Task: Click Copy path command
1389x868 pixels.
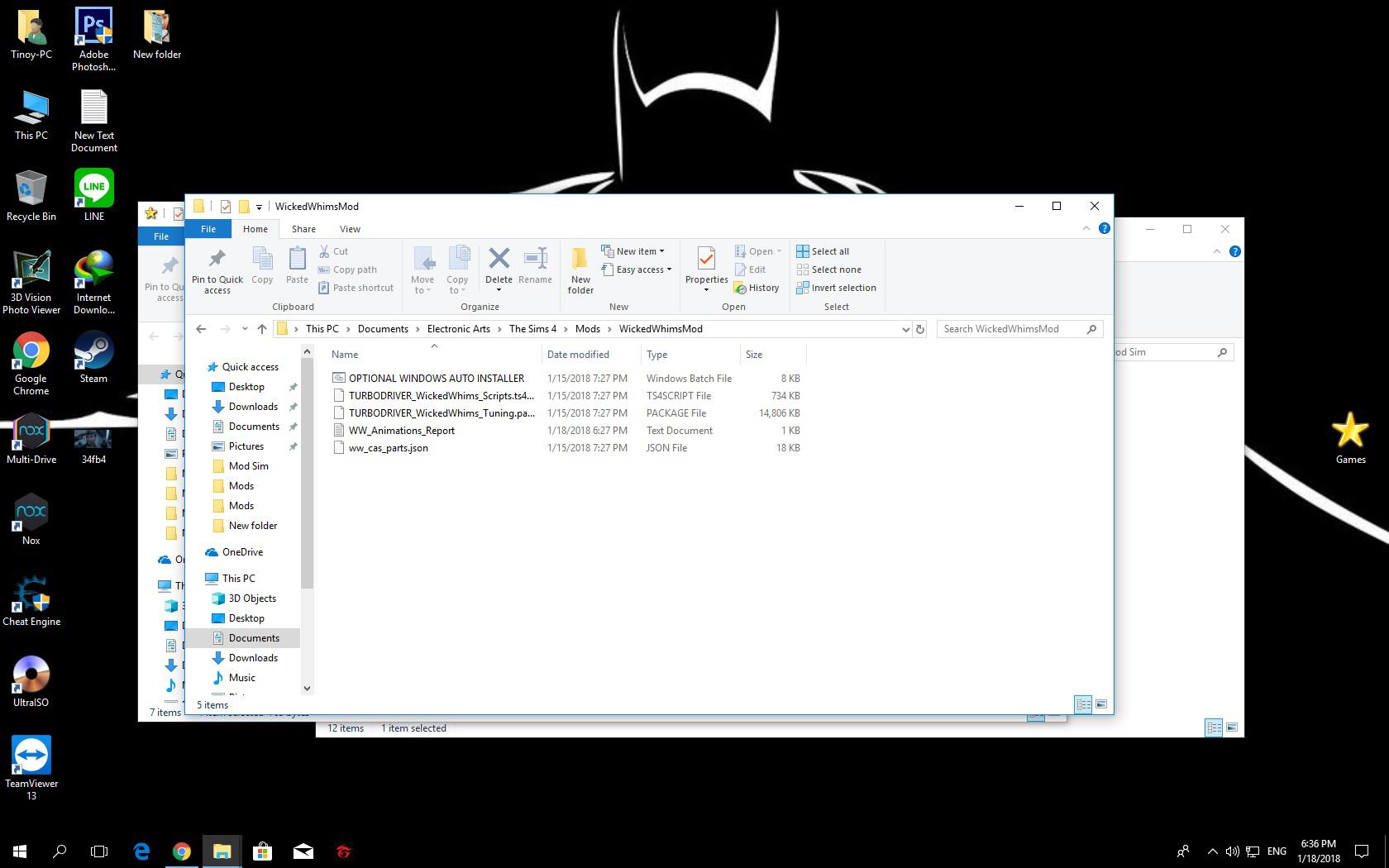Action: click(x=348, y=269)
